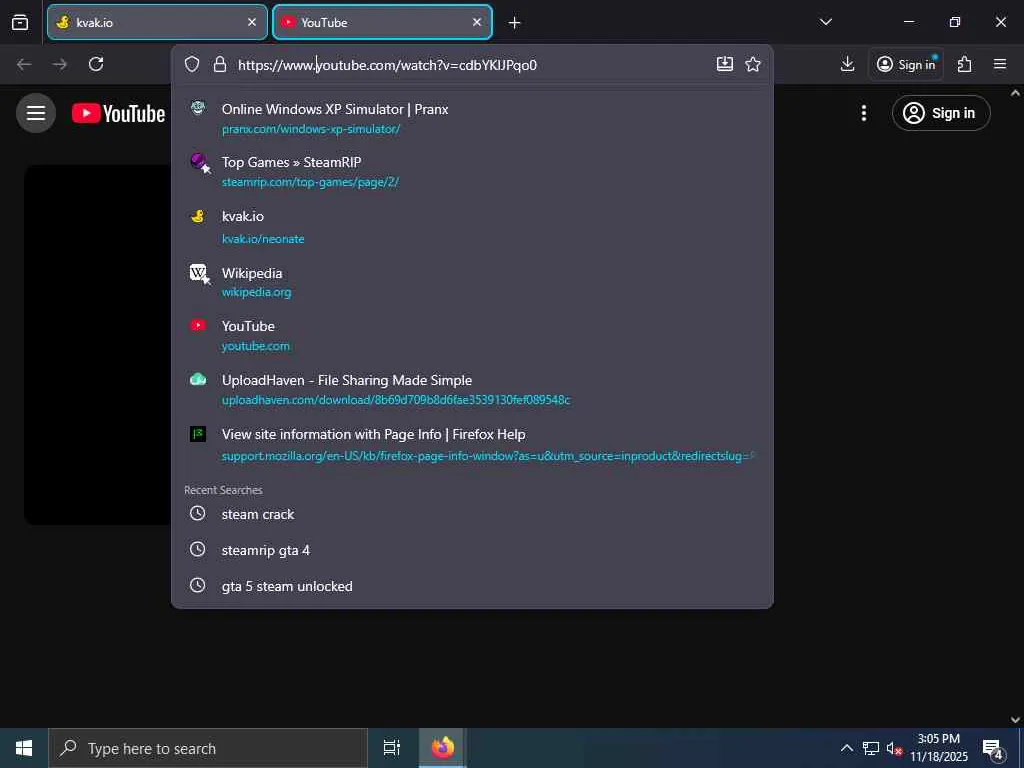The image size is (1024, 768).
Task: Reload the current page
Action: point(96,64)
